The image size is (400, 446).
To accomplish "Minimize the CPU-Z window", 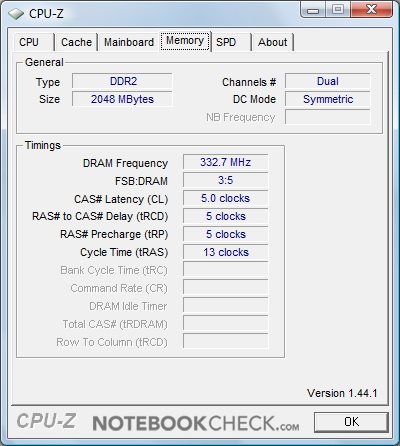I will tap(312, 9).
